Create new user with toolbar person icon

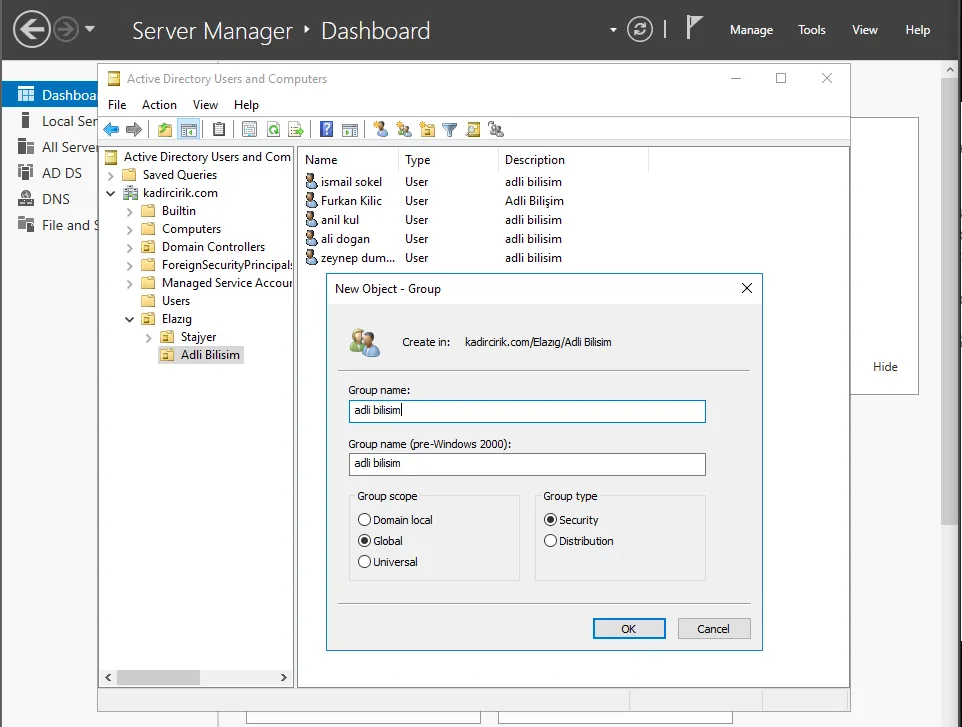tap(380, 129)
